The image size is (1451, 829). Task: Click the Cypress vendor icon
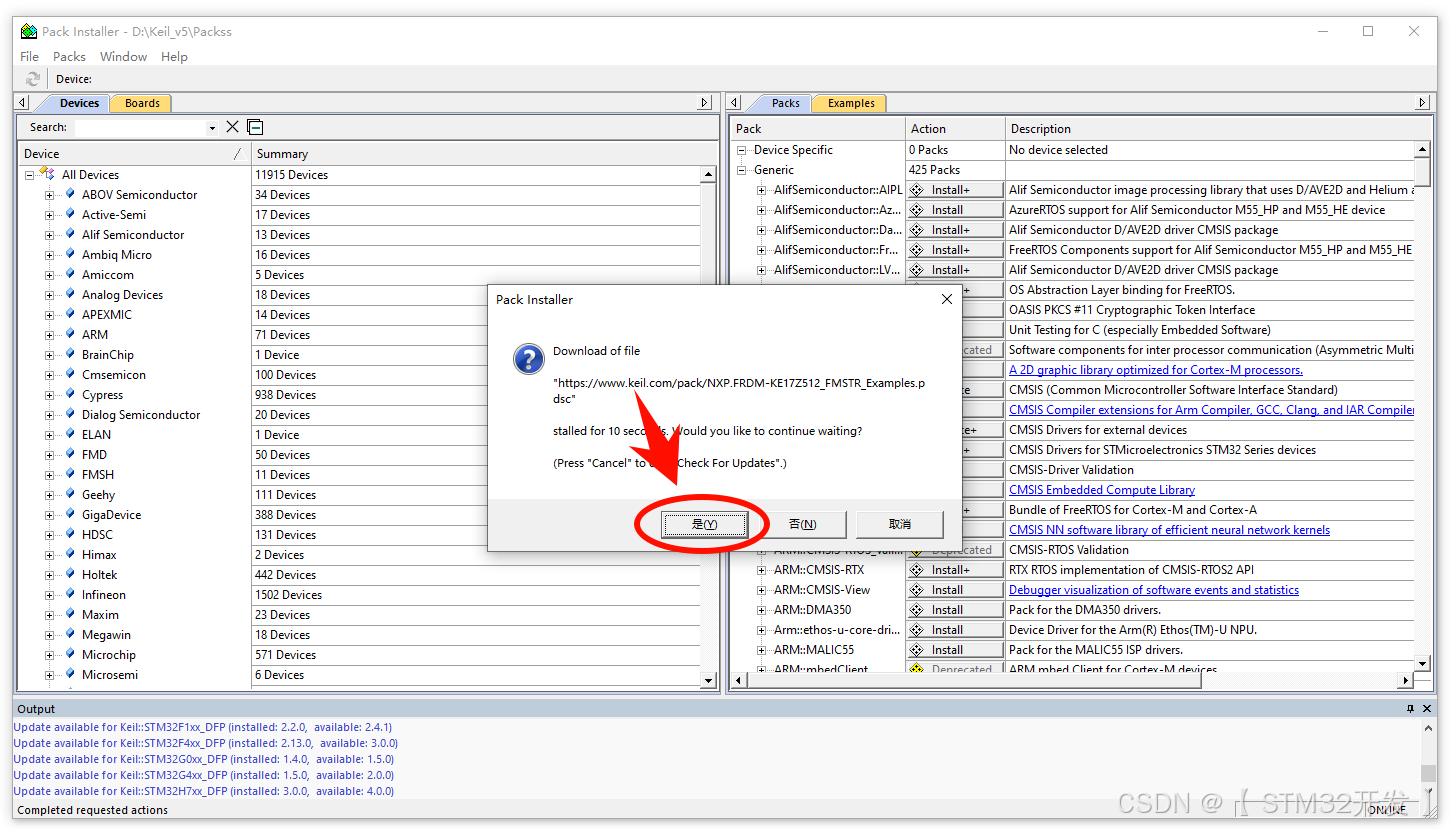(70, 395)
